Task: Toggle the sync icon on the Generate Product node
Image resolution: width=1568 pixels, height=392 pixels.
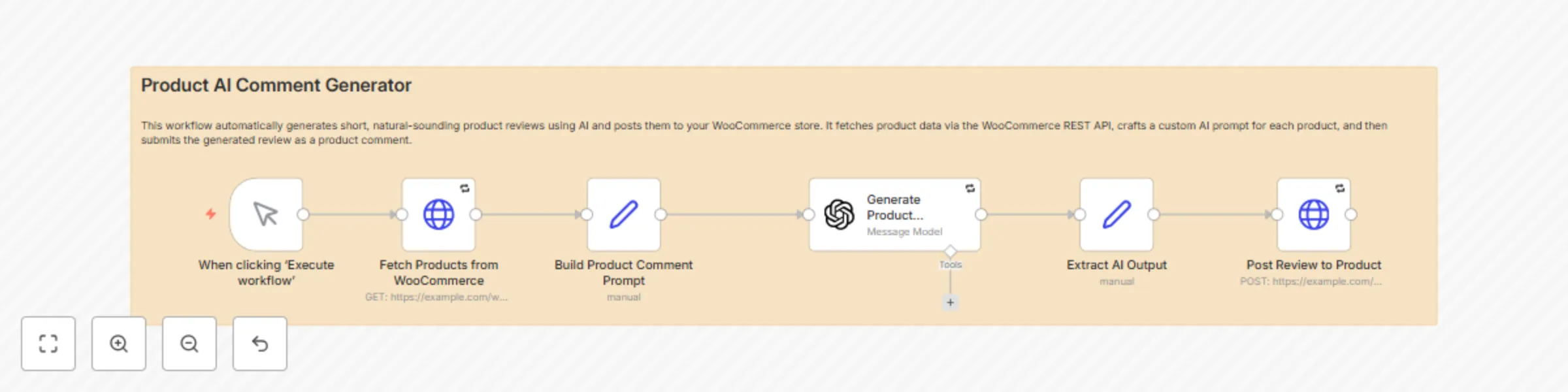Action: [969, 188]
